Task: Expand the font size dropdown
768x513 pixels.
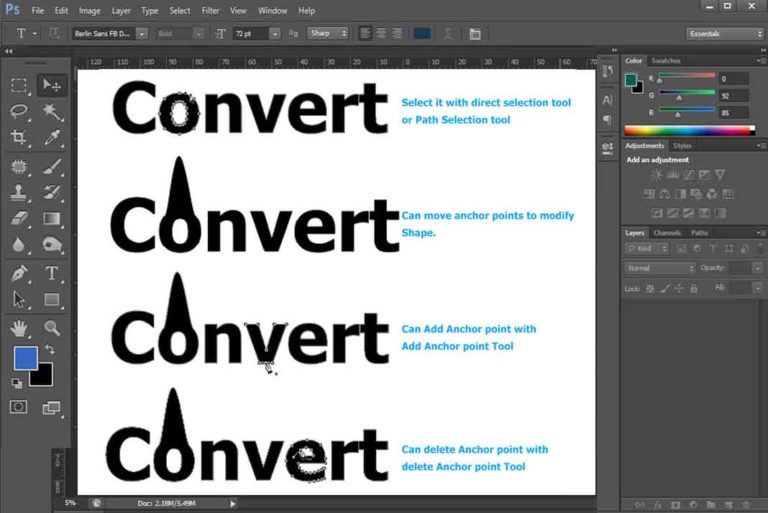Action: (x=274, y=33)
